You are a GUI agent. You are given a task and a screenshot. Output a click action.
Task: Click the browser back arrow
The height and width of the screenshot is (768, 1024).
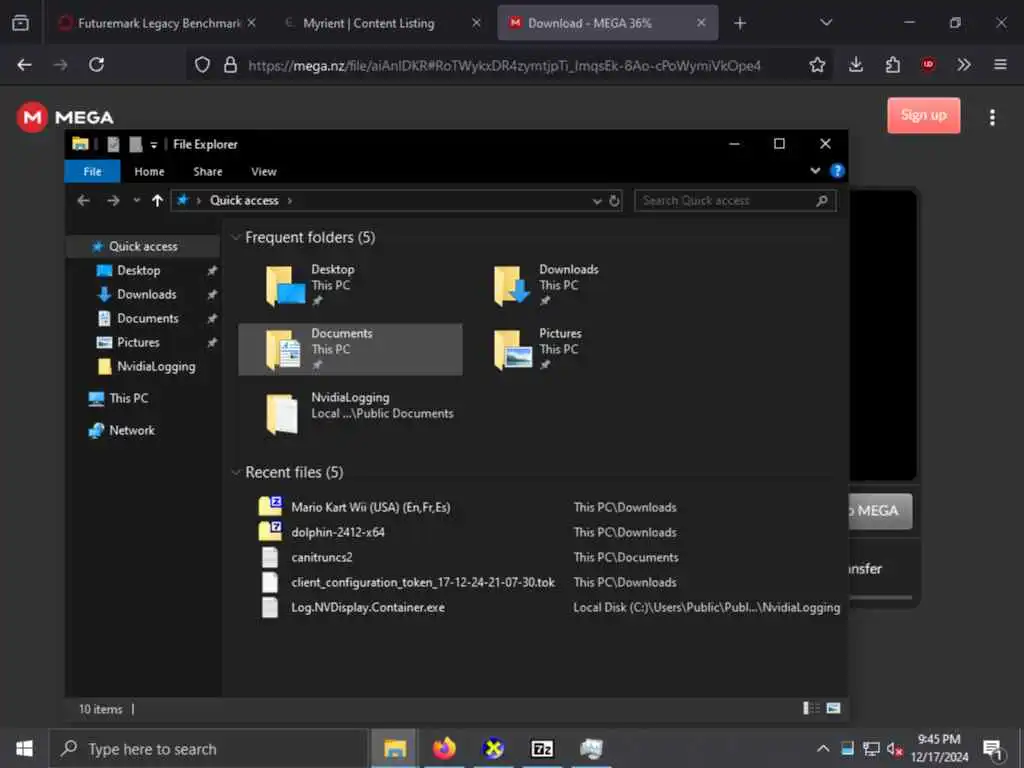pyautogui.click(x=24, y=65)
